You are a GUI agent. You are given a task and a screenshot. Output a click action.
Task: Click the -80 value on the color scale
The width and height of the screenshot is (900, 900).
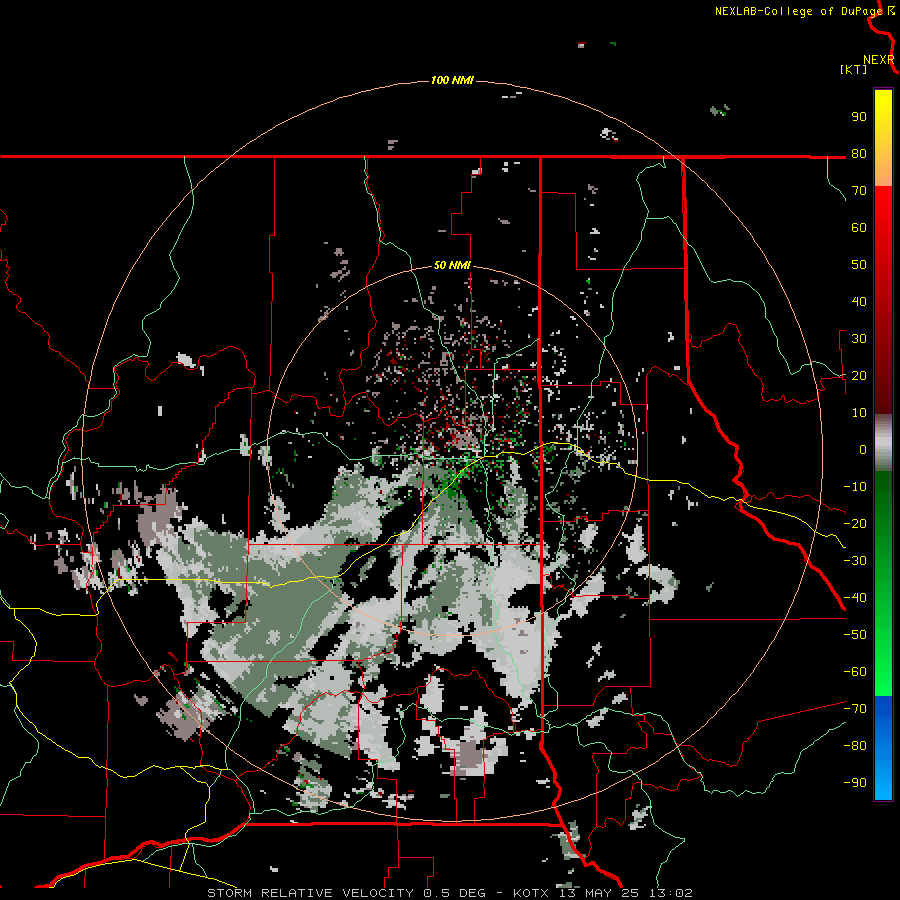[x=855, y=746]
